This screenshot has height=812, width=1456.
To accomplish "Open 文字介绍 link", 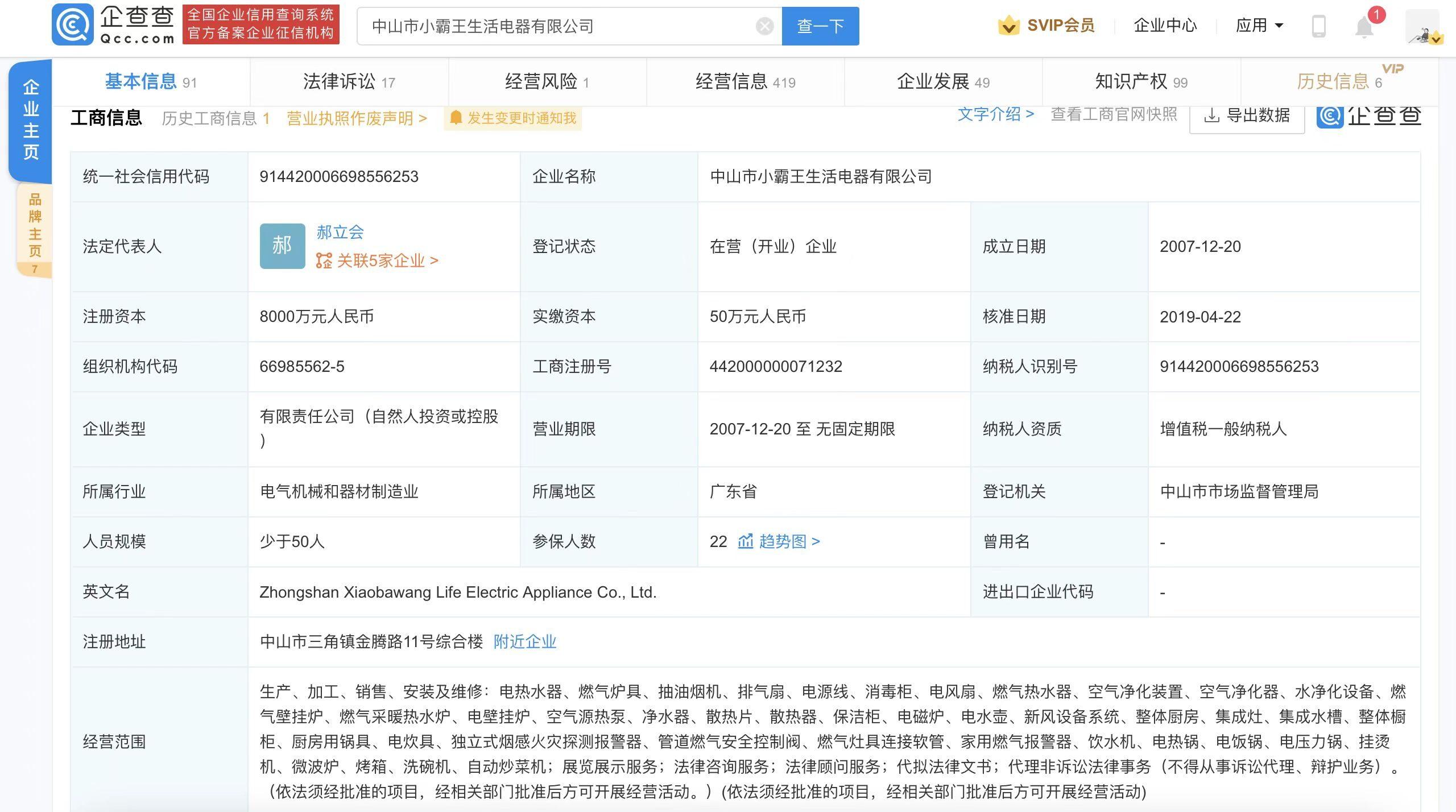I will (995, 114).
